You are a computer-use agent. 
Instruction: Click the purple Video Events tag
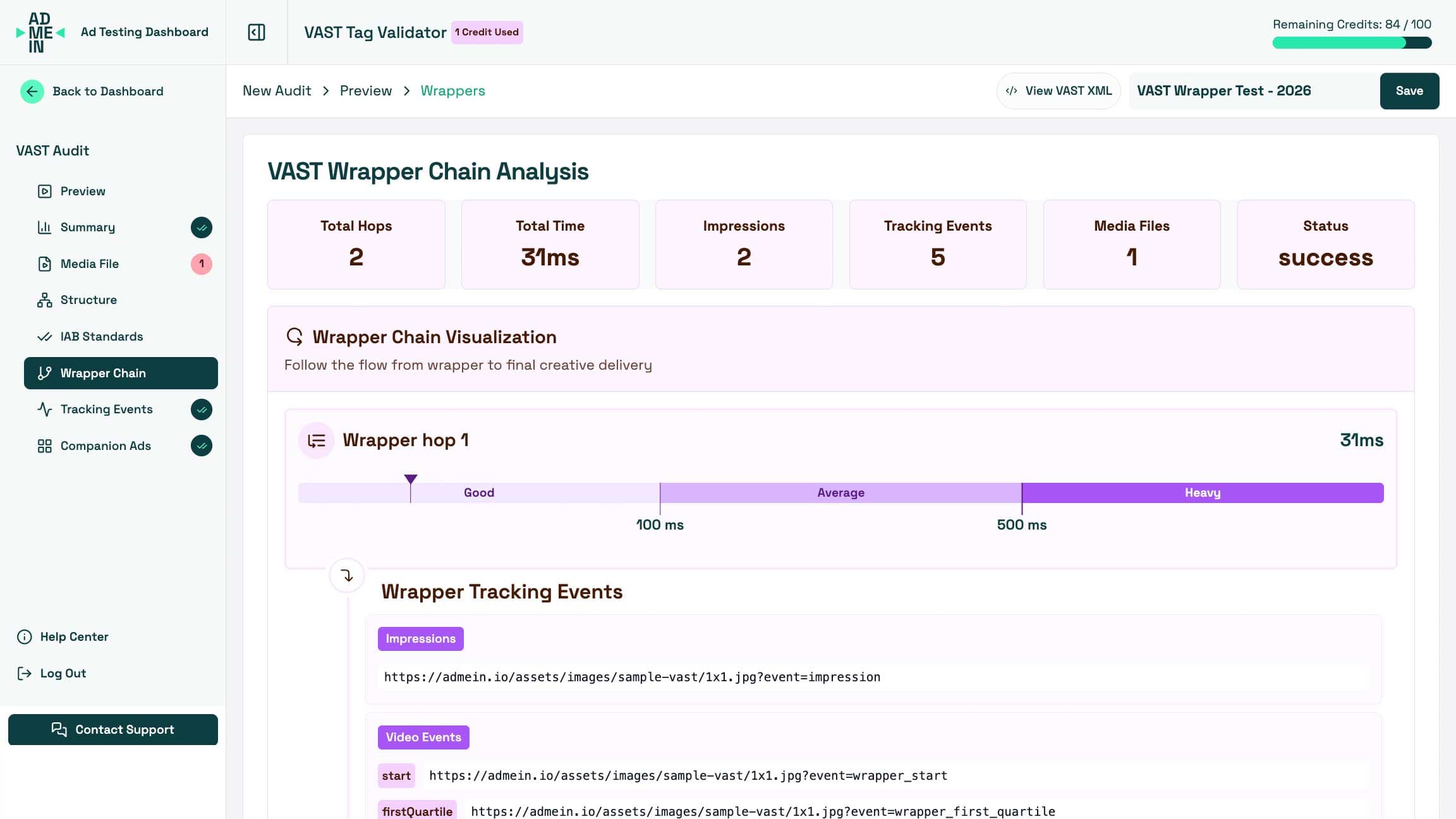[x=423, y=737]
